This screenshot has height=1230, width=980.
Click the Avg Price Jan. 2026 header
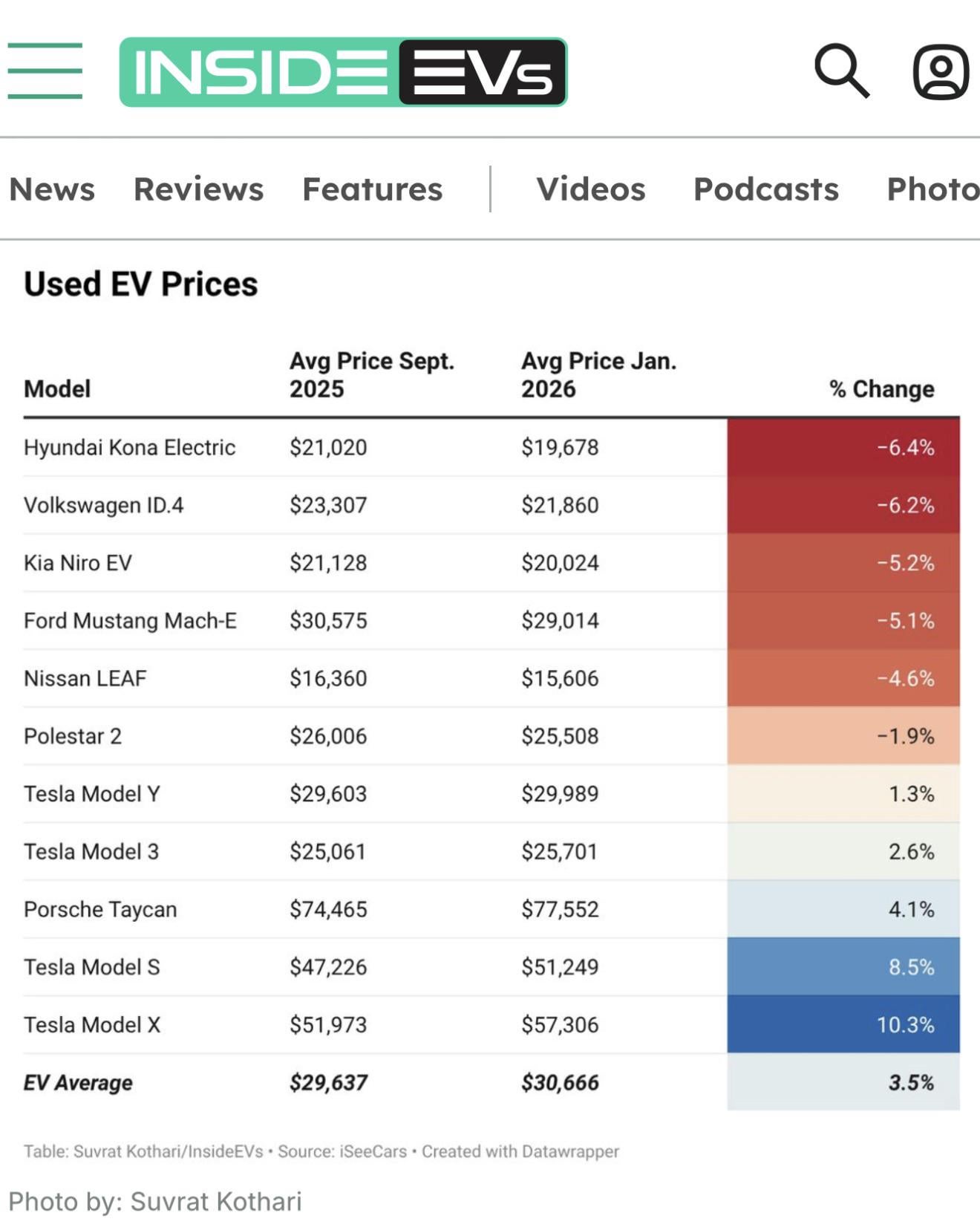coord(598,375)
